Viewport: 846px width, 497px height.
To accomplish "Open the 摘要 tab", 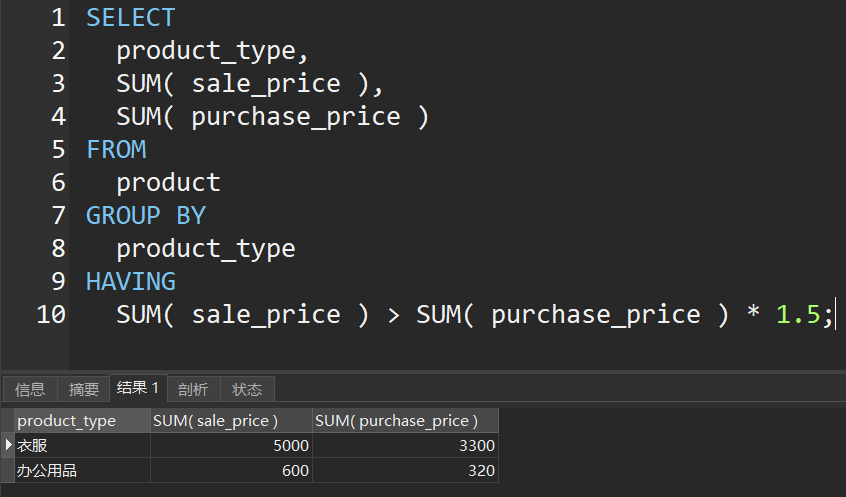I will click(84, 389).
